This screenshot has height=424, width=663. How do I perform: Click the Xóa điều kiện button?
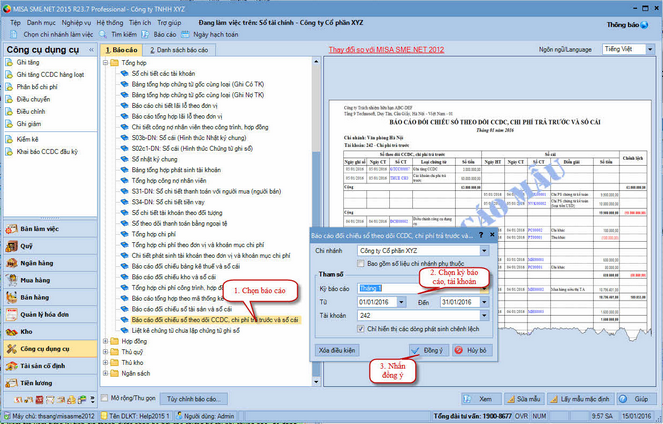(337, 350)
